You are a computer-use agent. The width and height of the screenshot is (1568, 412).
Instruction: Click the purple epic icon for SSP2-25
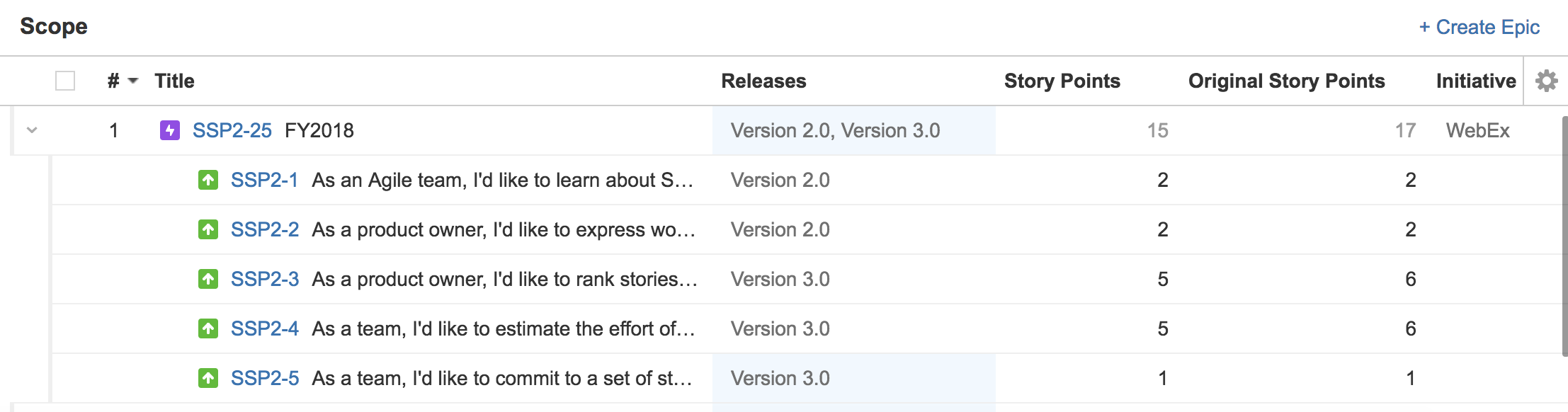click(170, 130)
